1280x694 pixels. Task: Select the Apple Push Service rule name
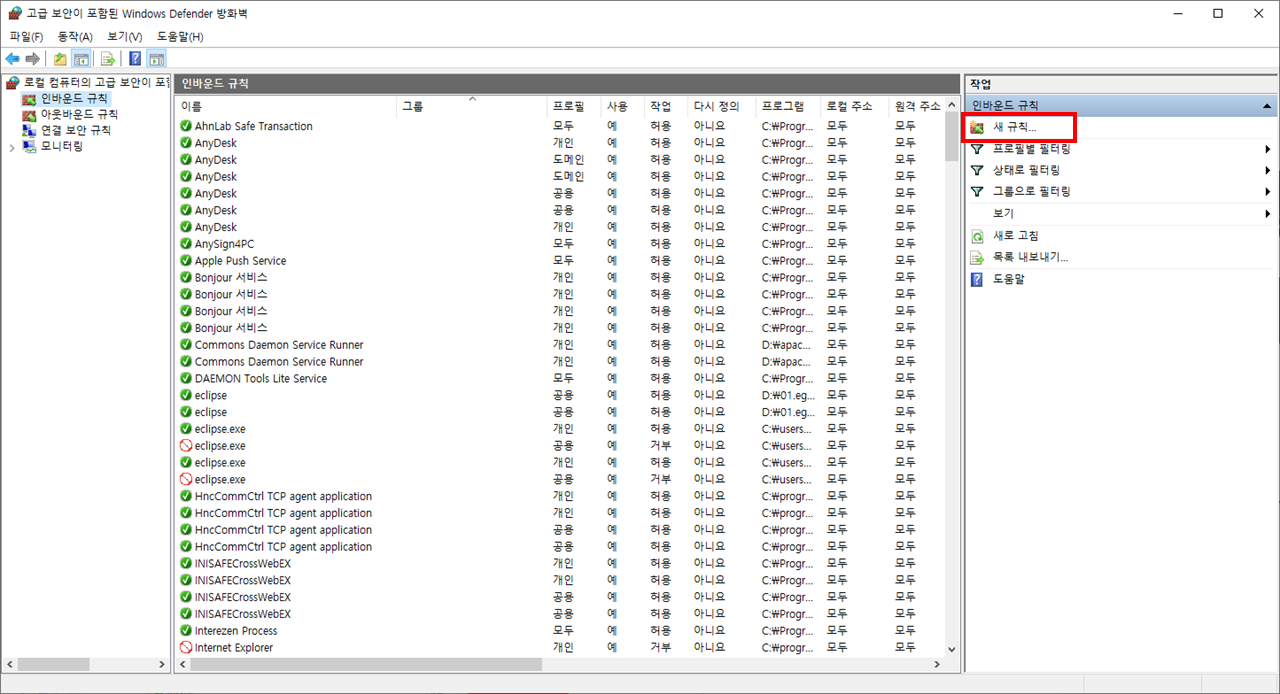pos(241,261)
